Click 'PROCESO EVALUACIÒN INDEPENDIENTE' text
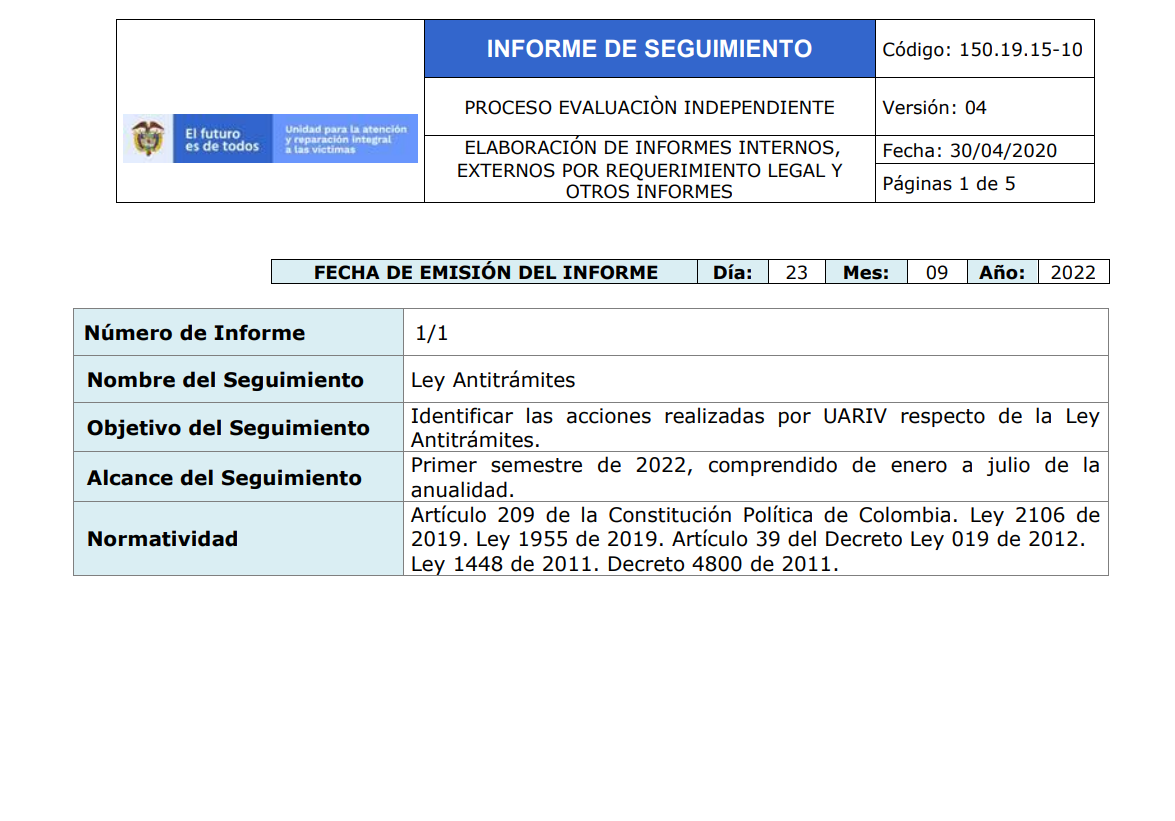The image size is (1175, 821). 649,108
